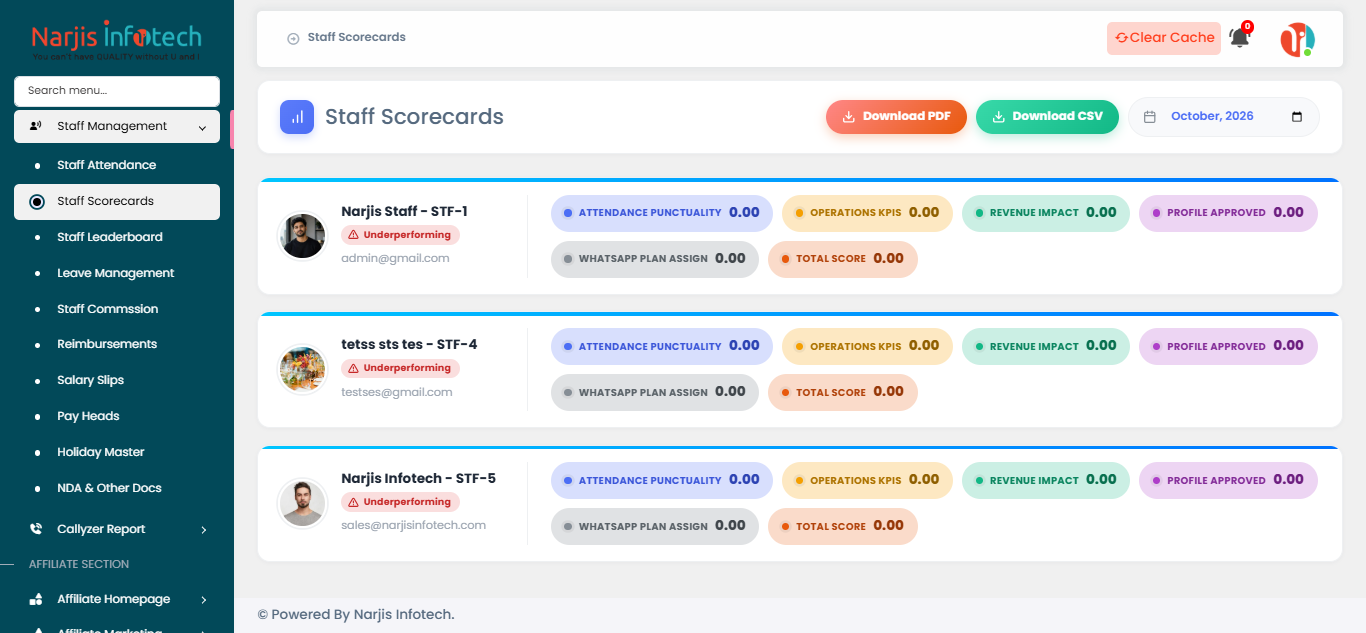Click the Profile Approved pill for STF-1
Image resolution: width=1366 pixels, height=633 pixels.
1228,213
